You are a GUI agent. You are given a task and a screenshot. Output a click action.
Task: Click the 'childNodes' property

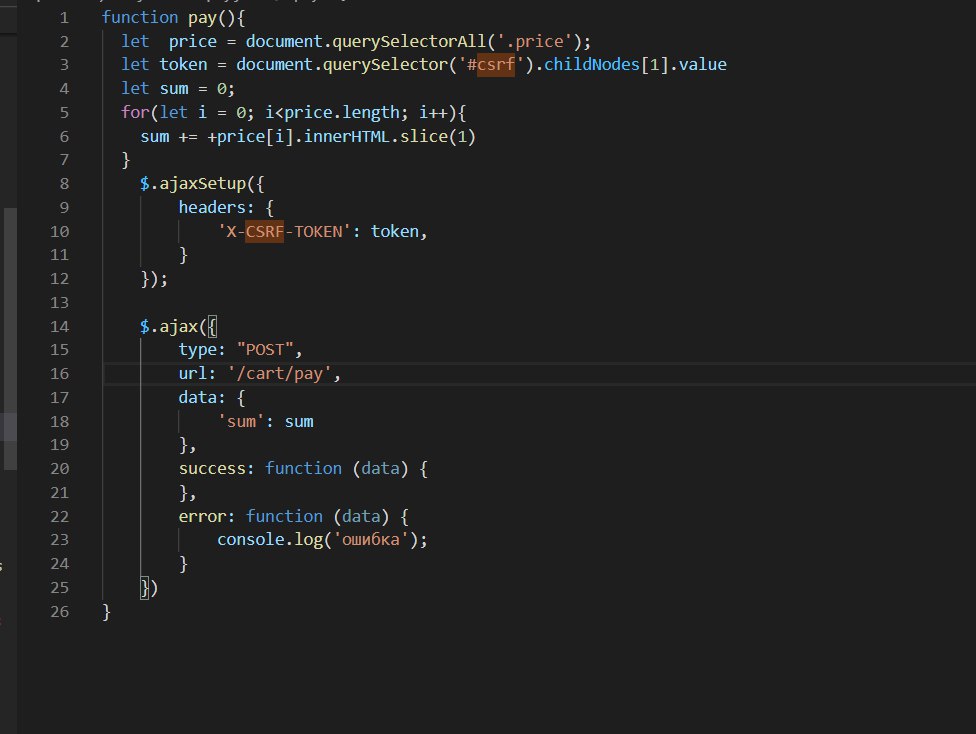pos(592,65)
